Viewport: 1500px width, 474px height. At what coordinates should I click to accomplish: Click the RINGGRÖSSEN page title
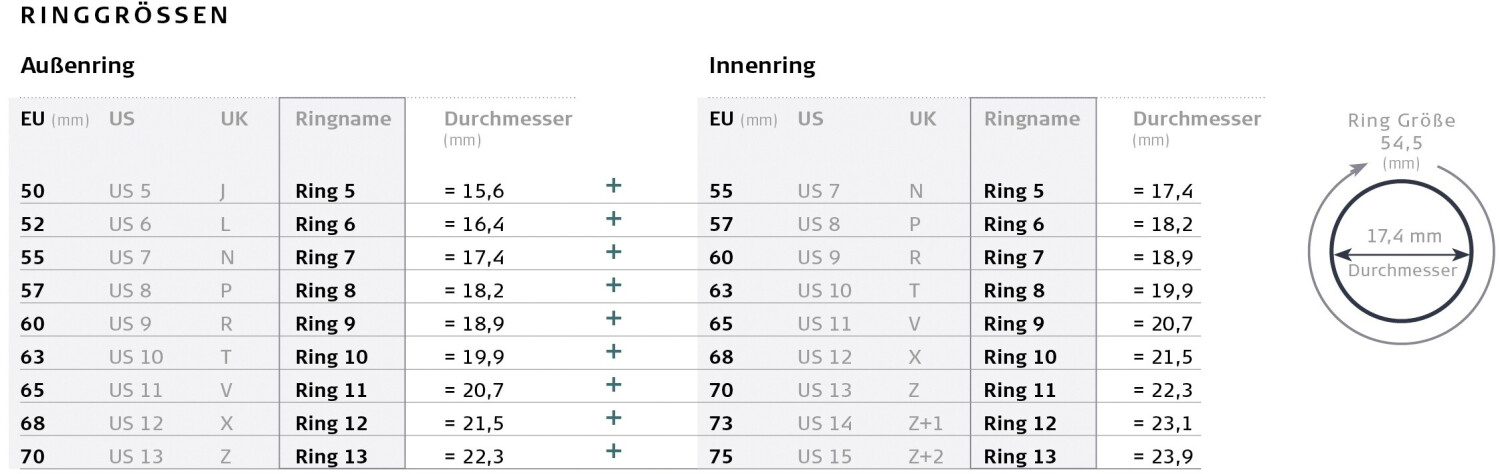tap(124, 15)
